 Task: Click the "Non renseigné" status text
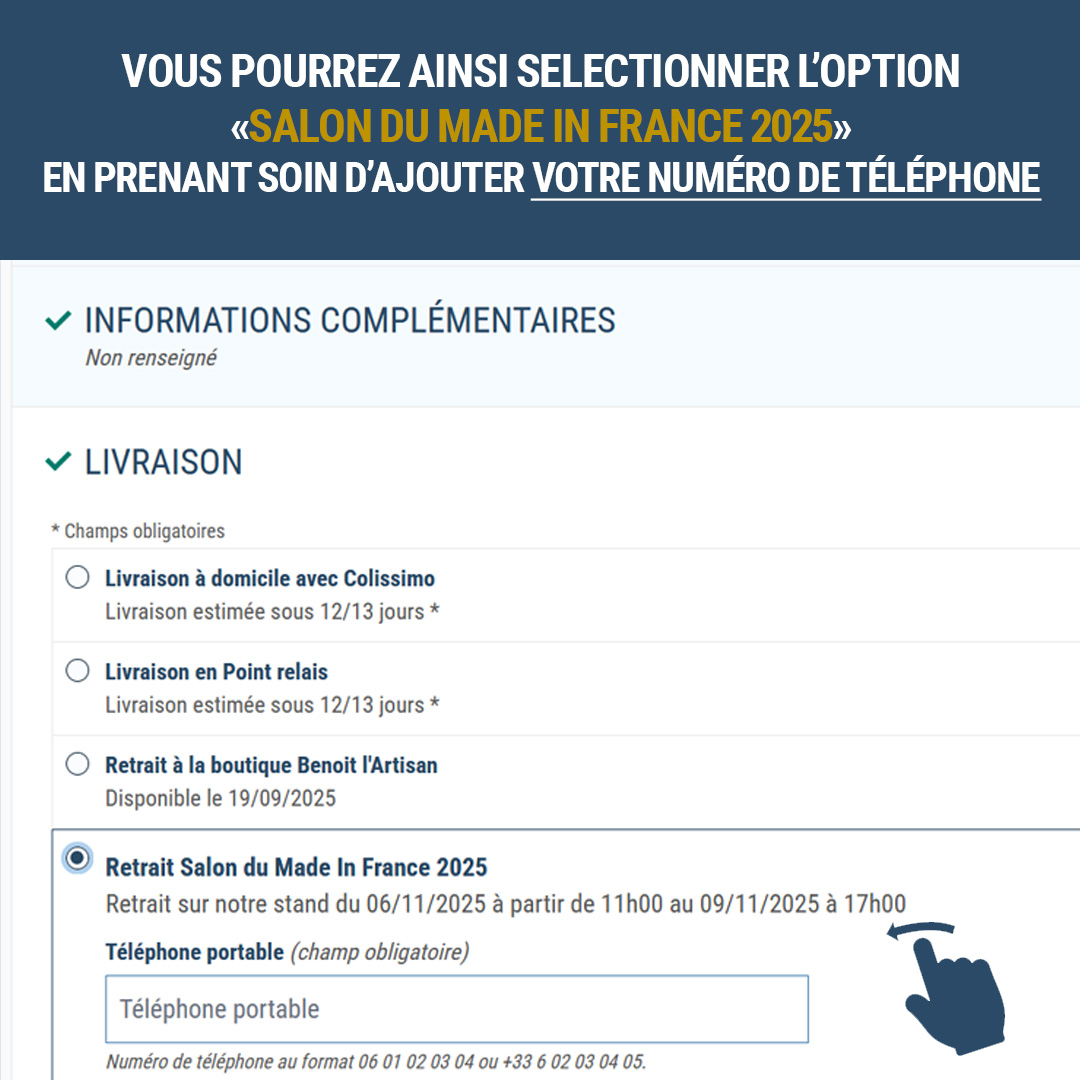pos(151,358)
